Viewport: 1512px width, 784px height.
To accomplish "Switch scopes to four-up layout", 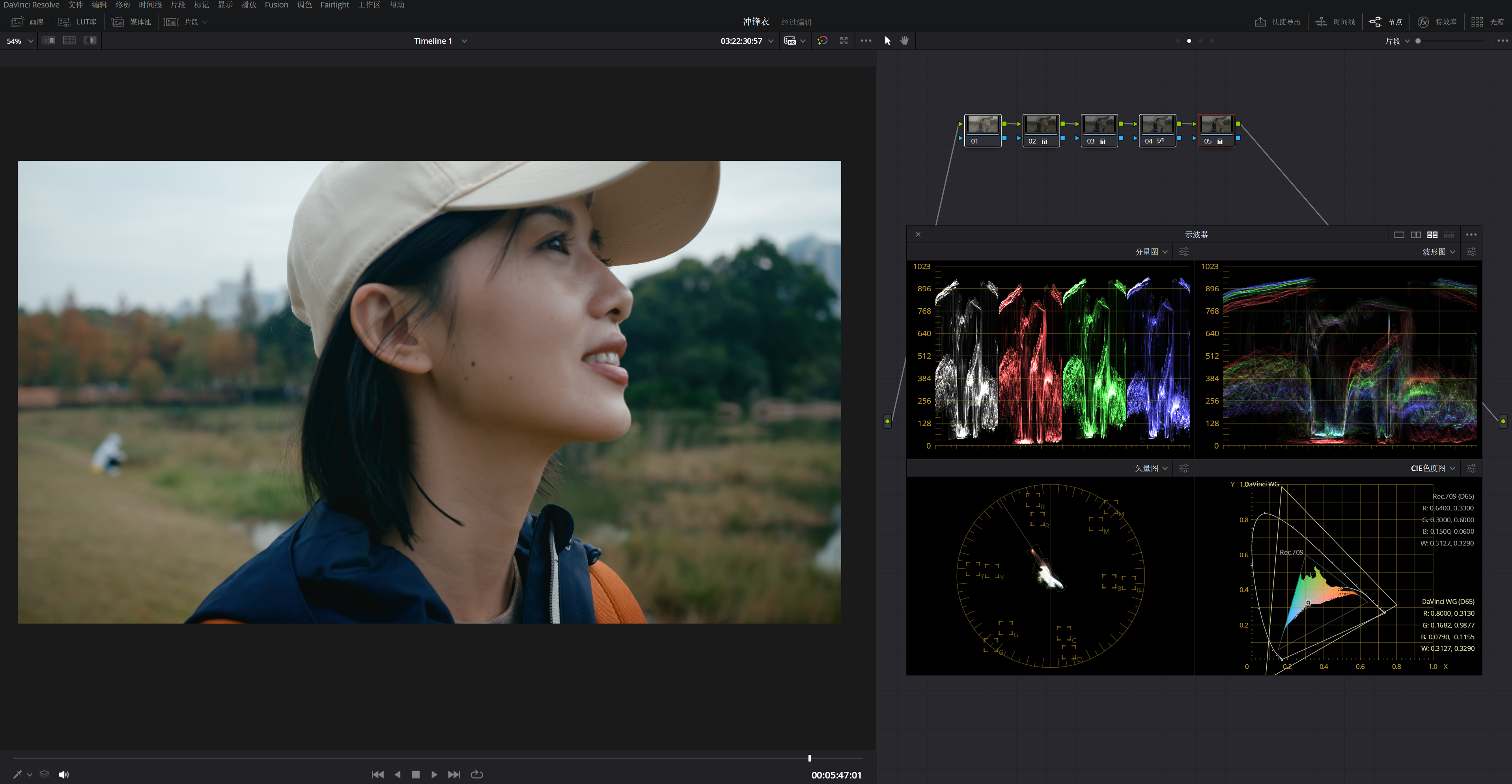I will pos(1432,235).
